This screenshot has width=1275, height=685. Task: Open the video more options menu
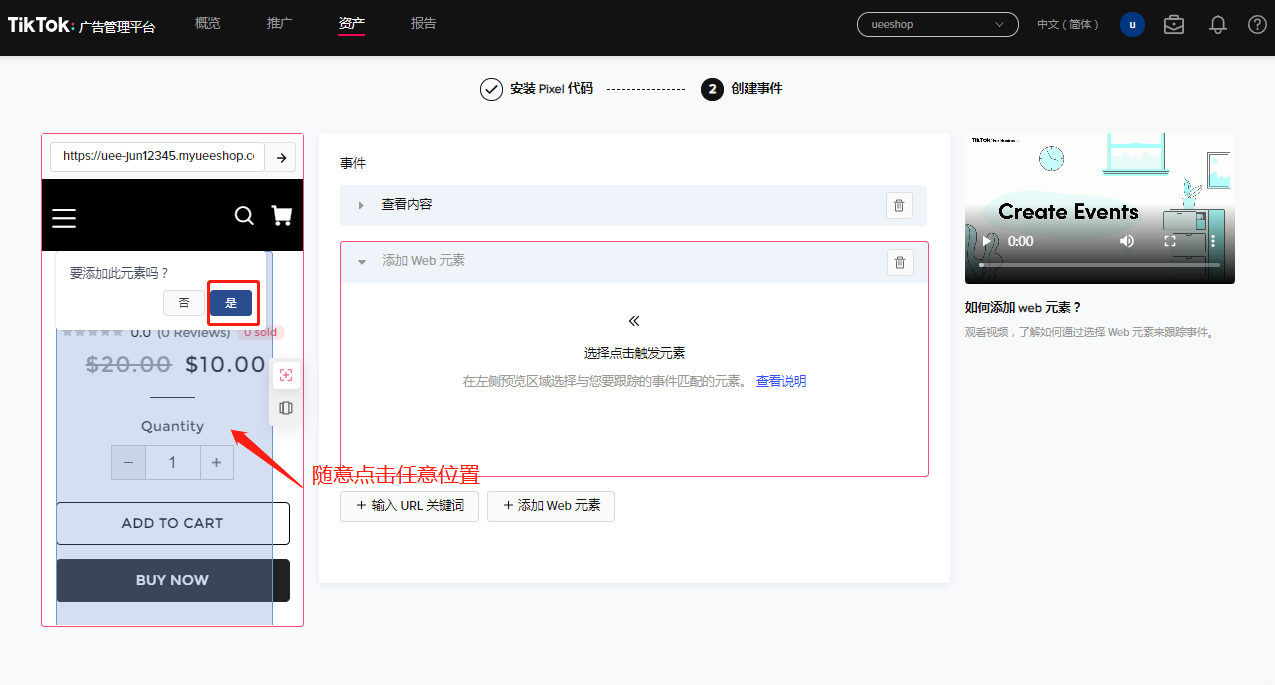tap(1213, 241)
